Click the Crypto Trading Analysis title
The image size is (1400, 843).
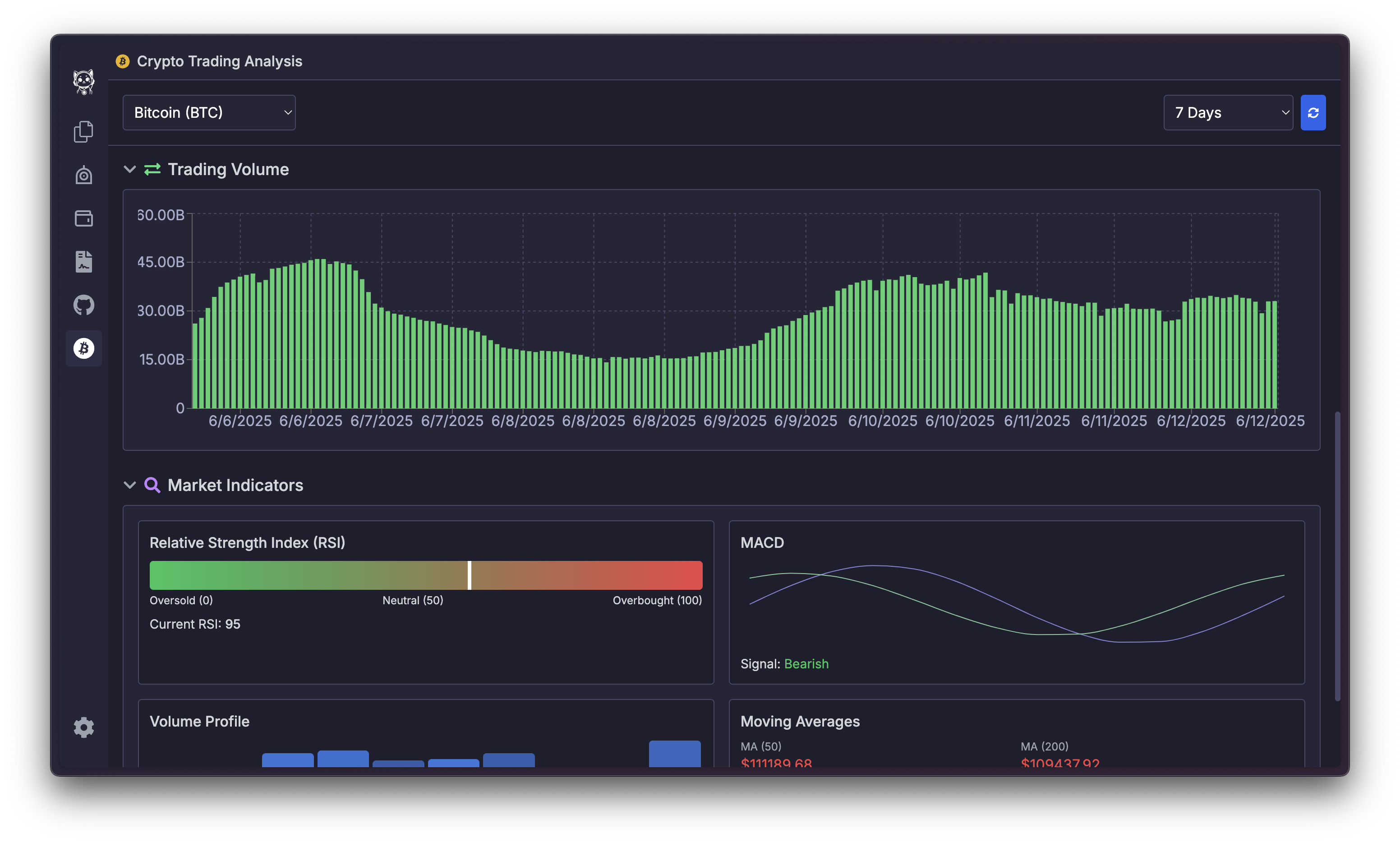pyautogui.click(x=219, y=61)
